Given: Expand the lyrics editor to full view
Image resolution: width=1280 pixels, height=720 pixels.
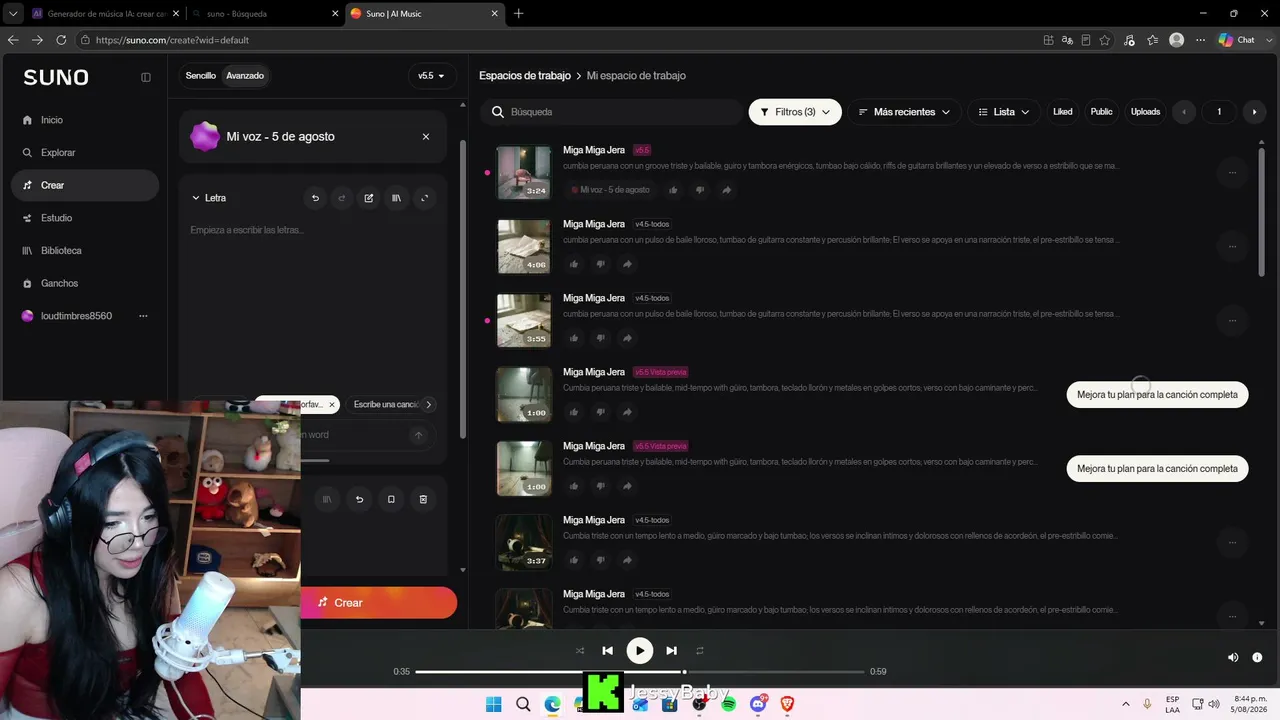Looking at the screenshot, I should 424,198.
